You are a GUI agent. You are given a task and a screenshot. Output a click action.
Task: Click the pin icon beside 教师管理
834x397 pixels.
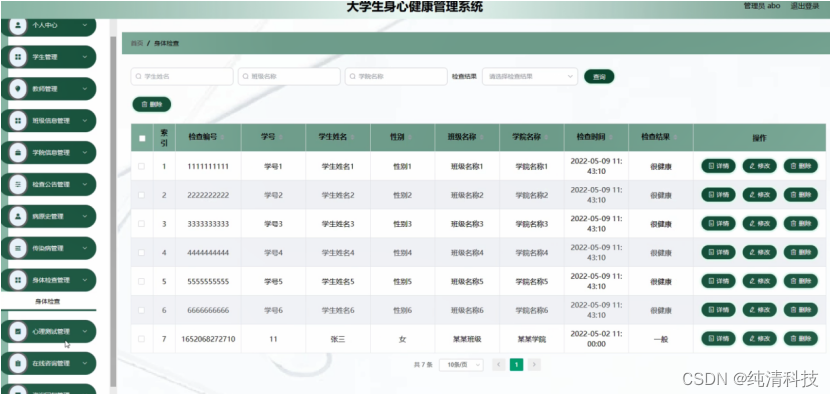(18, 89)
